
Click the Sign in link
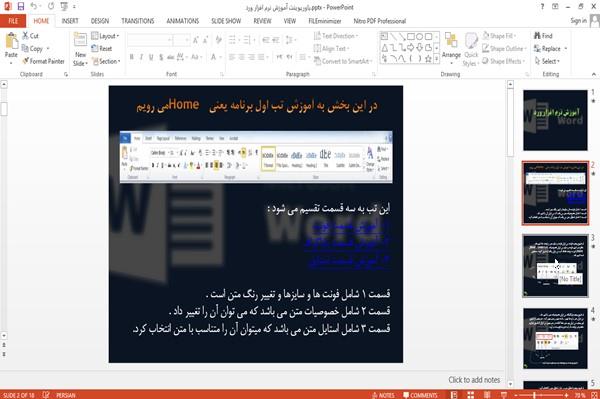pyautogui.click(x=578, y=21)
